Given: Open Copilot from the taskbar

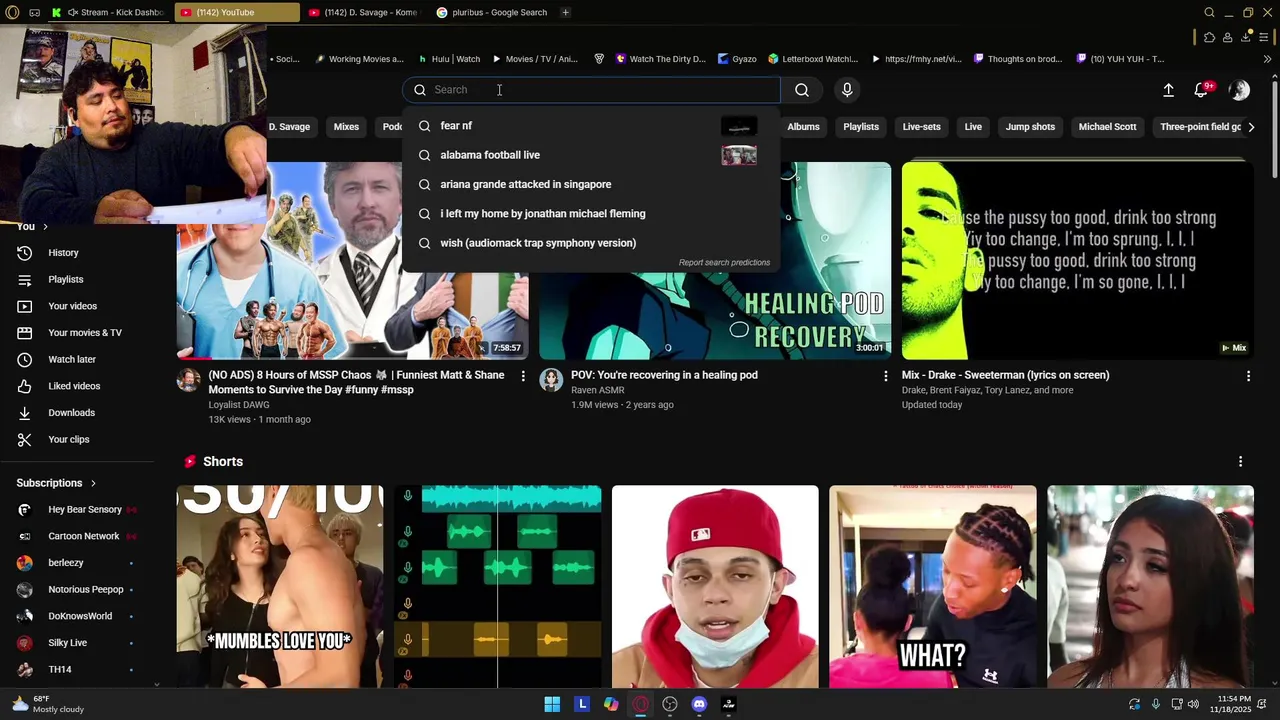Looking at the screenshot, I should click(611, 704).
